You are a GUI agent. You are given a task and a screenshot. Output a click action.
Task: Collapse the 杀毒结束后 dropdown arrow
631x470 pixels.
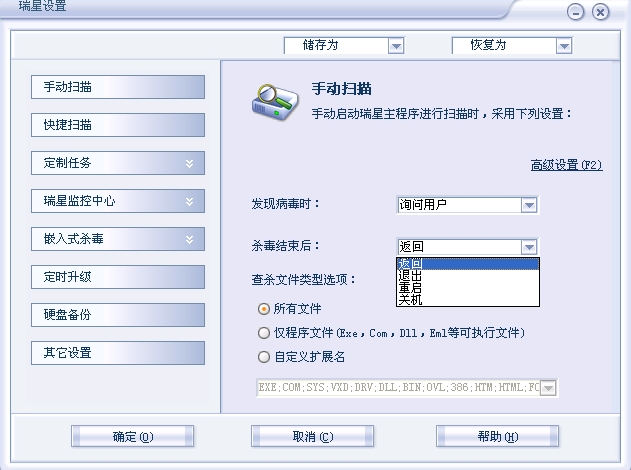(529, 247)
